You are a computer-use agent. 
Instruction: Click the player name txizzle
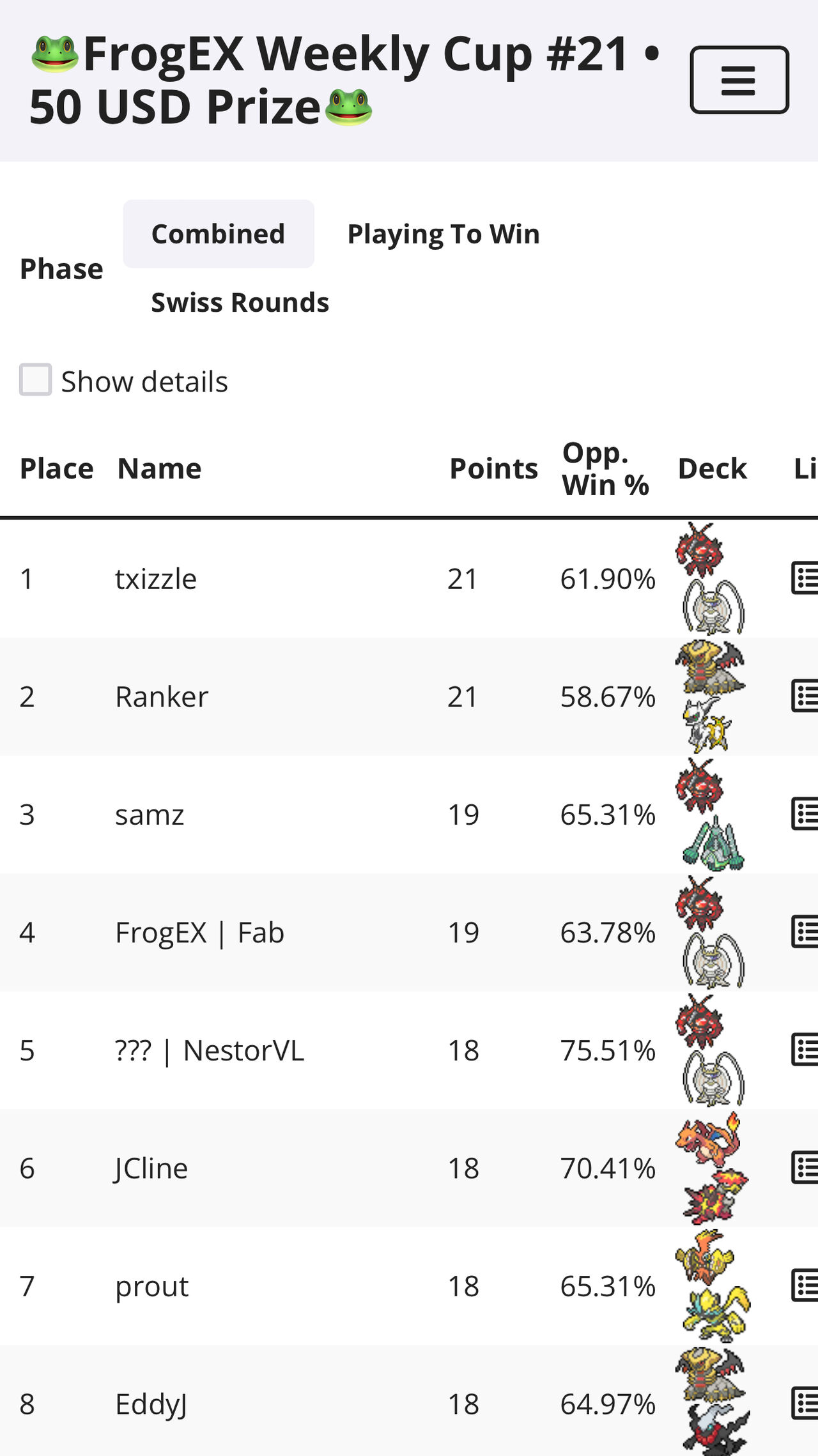pos(156,579)
